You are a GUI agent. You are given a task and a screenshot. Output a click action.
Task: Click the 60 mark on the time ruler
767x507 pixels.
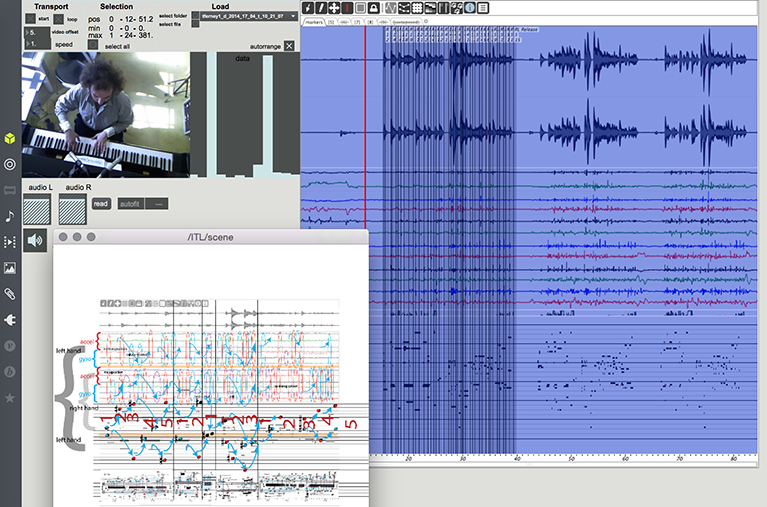[625, 459]
